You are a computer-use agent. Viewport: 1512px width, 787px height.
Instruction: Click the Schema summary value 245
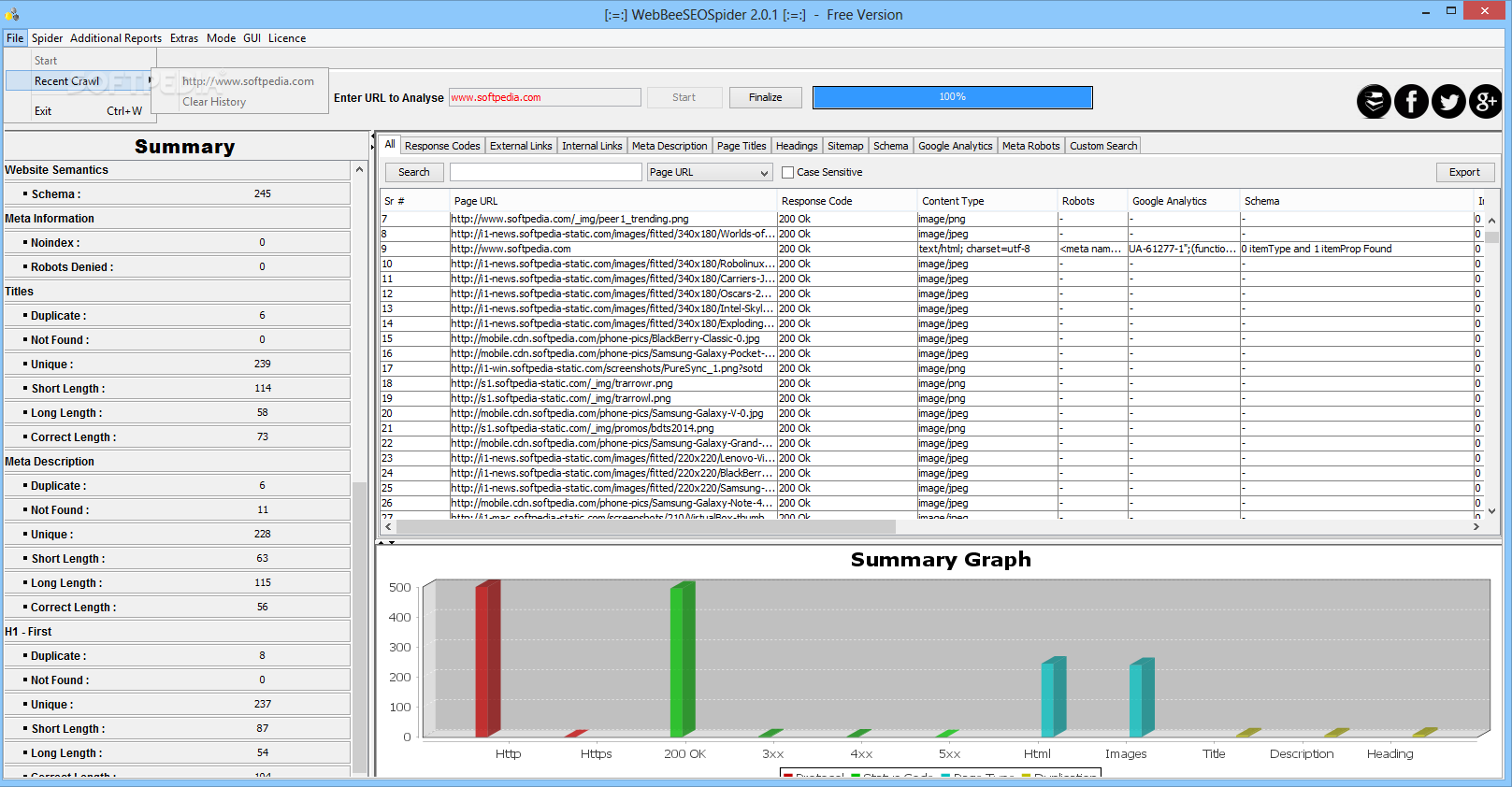(x=263, y=193)
